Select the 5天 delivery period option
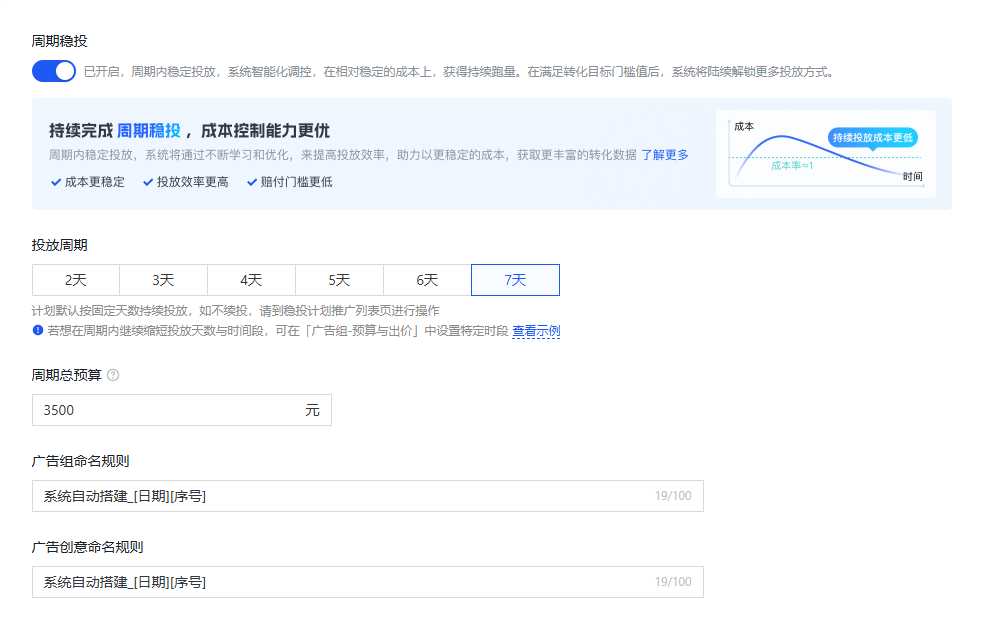 [339, 280]
